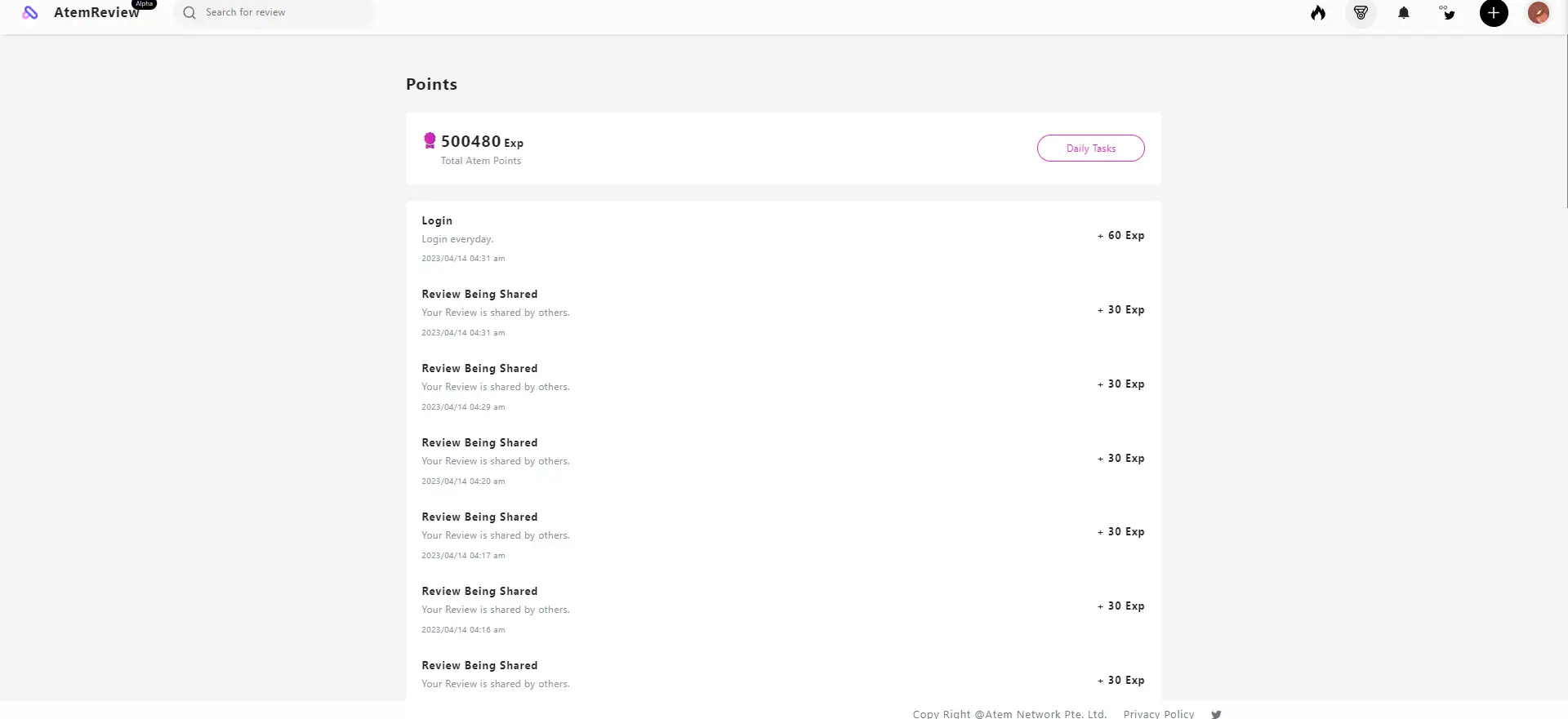Image resolution: width=1568 pixels, height=719 pixels.
Task: Click the AtemReview logo icon
Action: pyautogui.click(x=30, y=13)
